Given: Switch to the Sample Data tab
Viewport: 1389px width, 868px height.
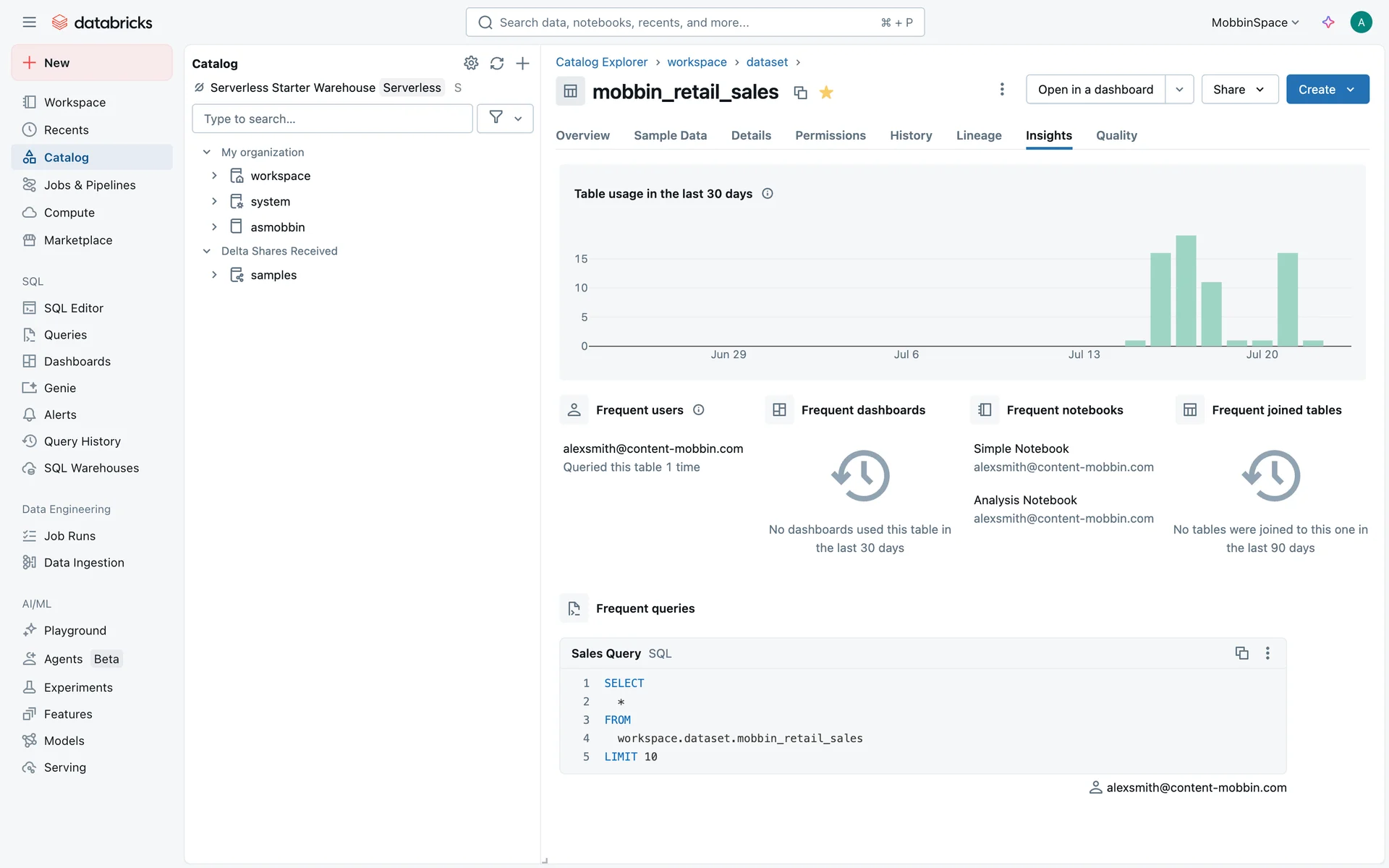Looking at the screenshot, I should pyautogui.click(x=670, y=135).
